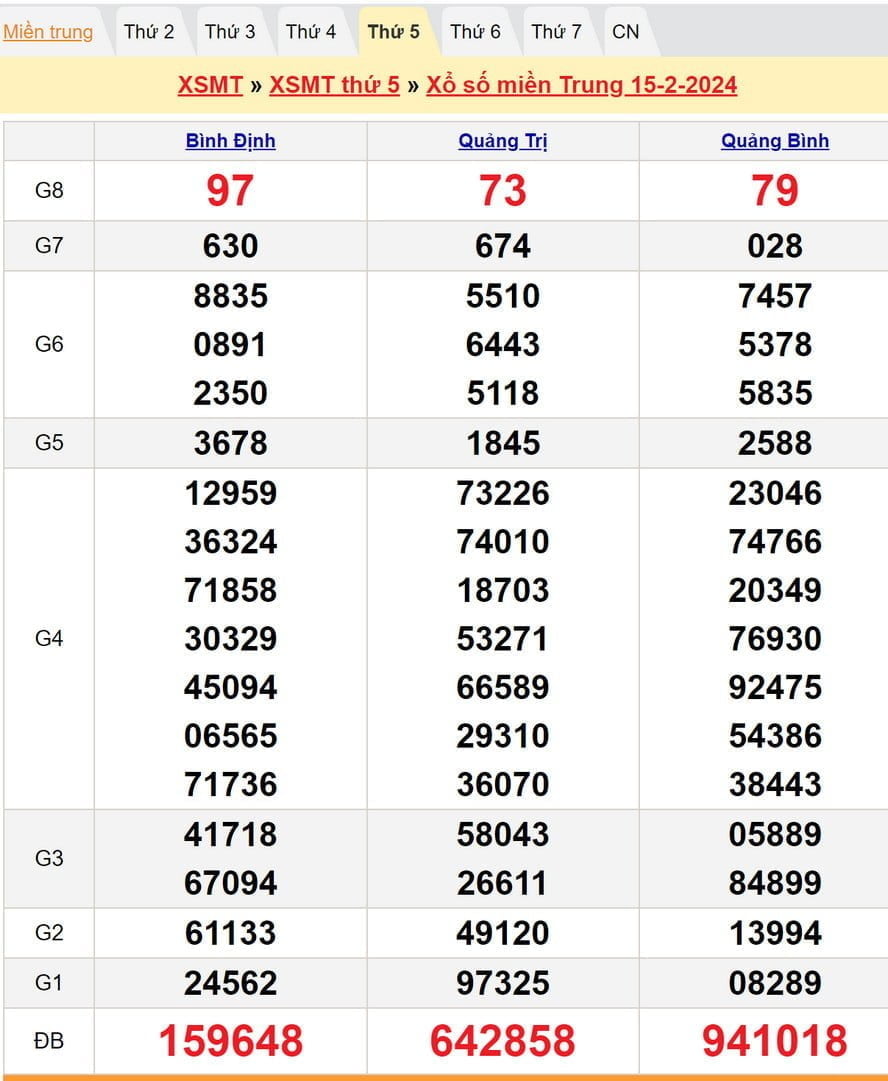Open the Miền trung link
Screen dimensions: 888x1081
click(48, 32)
